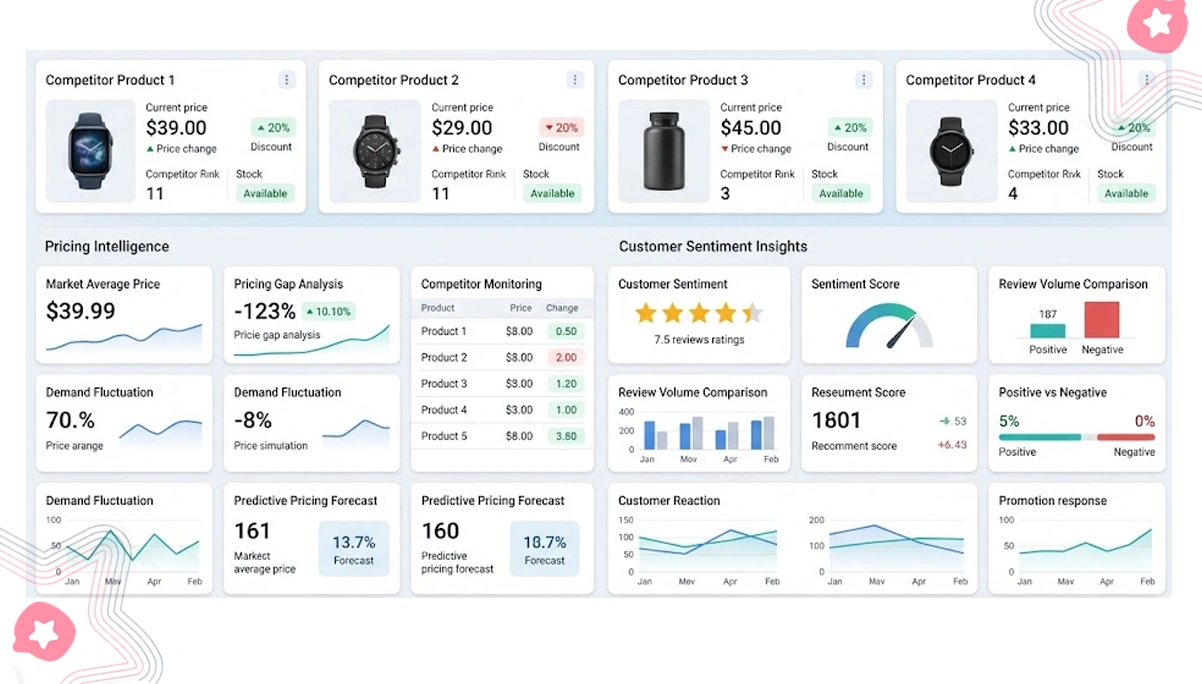Click the Competitor Product 1 smartwatch image
This screenshot has width=1202, height=684.
pos(91,151)
